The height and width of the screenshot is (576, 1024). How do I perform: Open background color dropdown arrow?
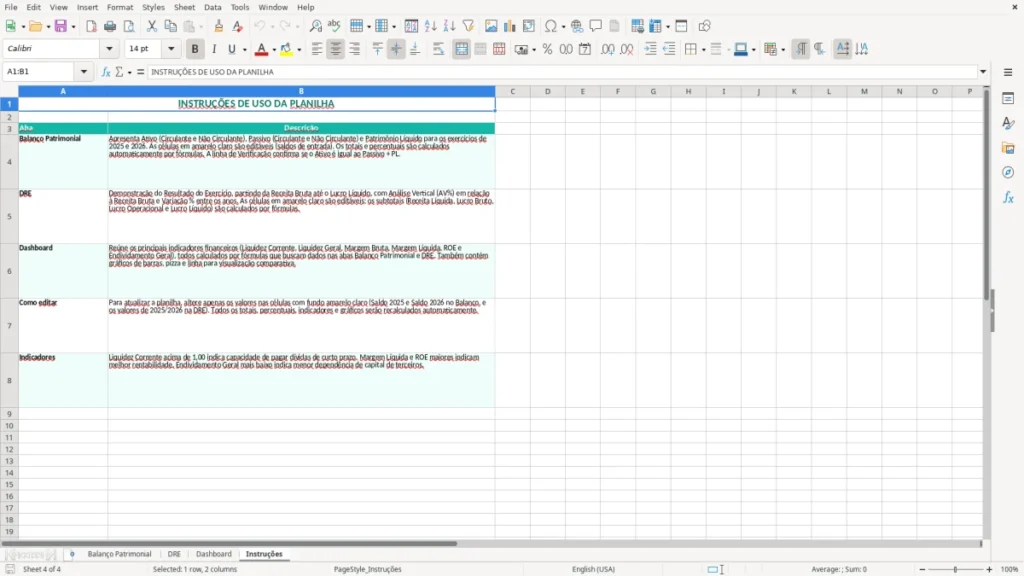click(299, 50)
